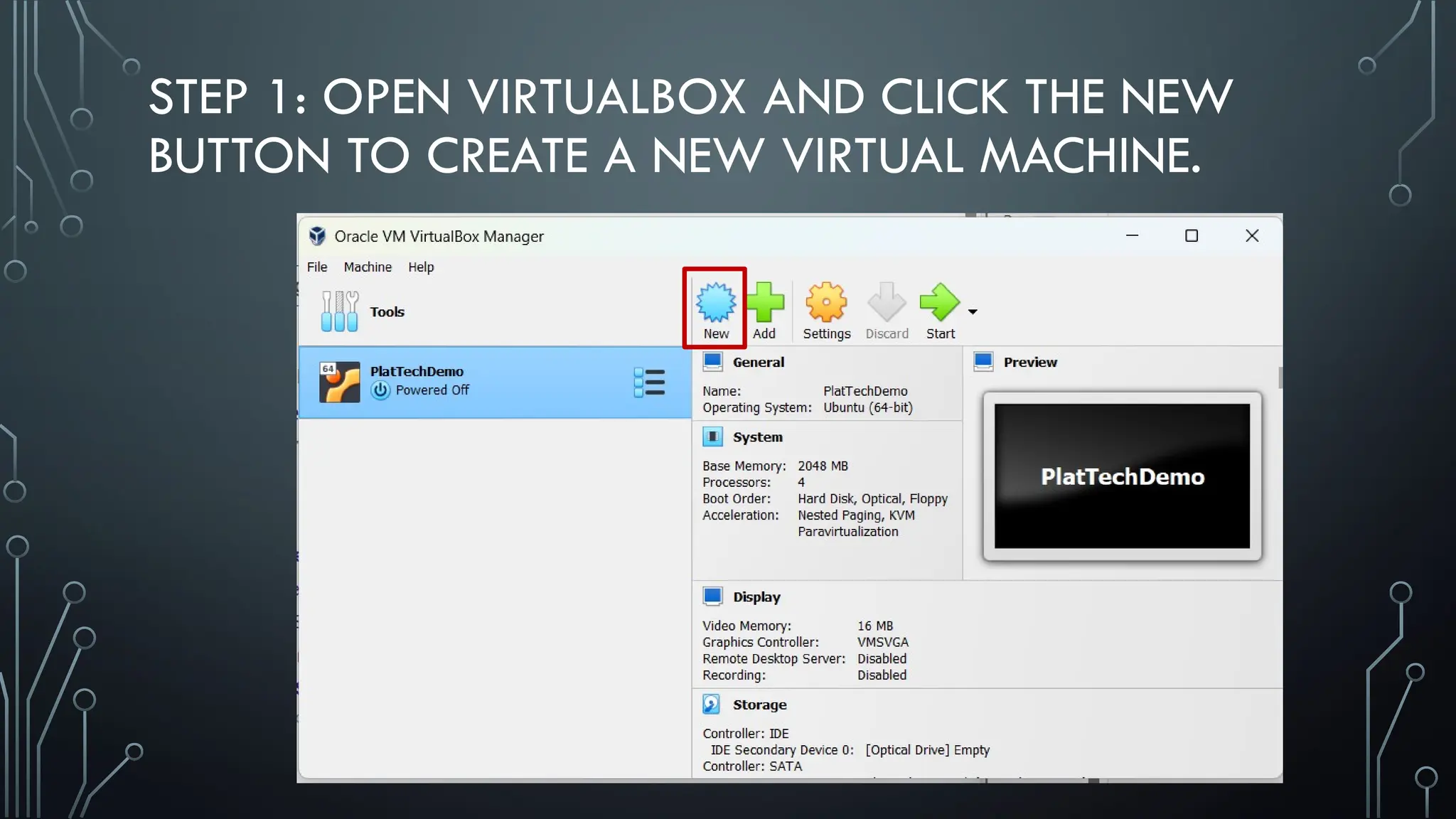Click the [Optical Drive] Empty entry

(x=927, y=750)
